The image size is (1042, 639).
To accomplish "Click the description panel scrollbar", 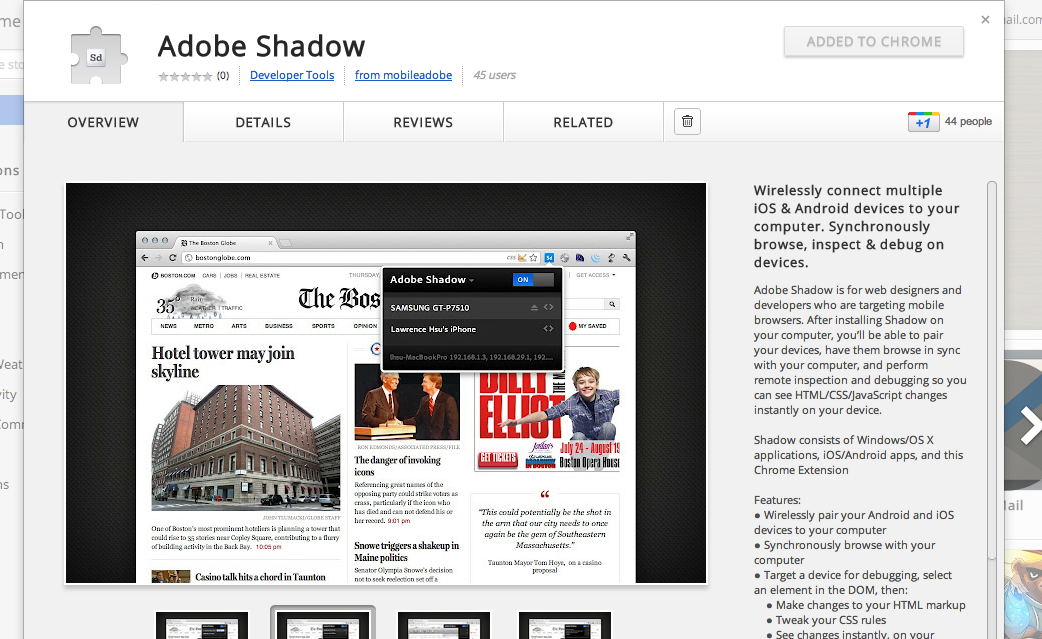I will 992,372.
